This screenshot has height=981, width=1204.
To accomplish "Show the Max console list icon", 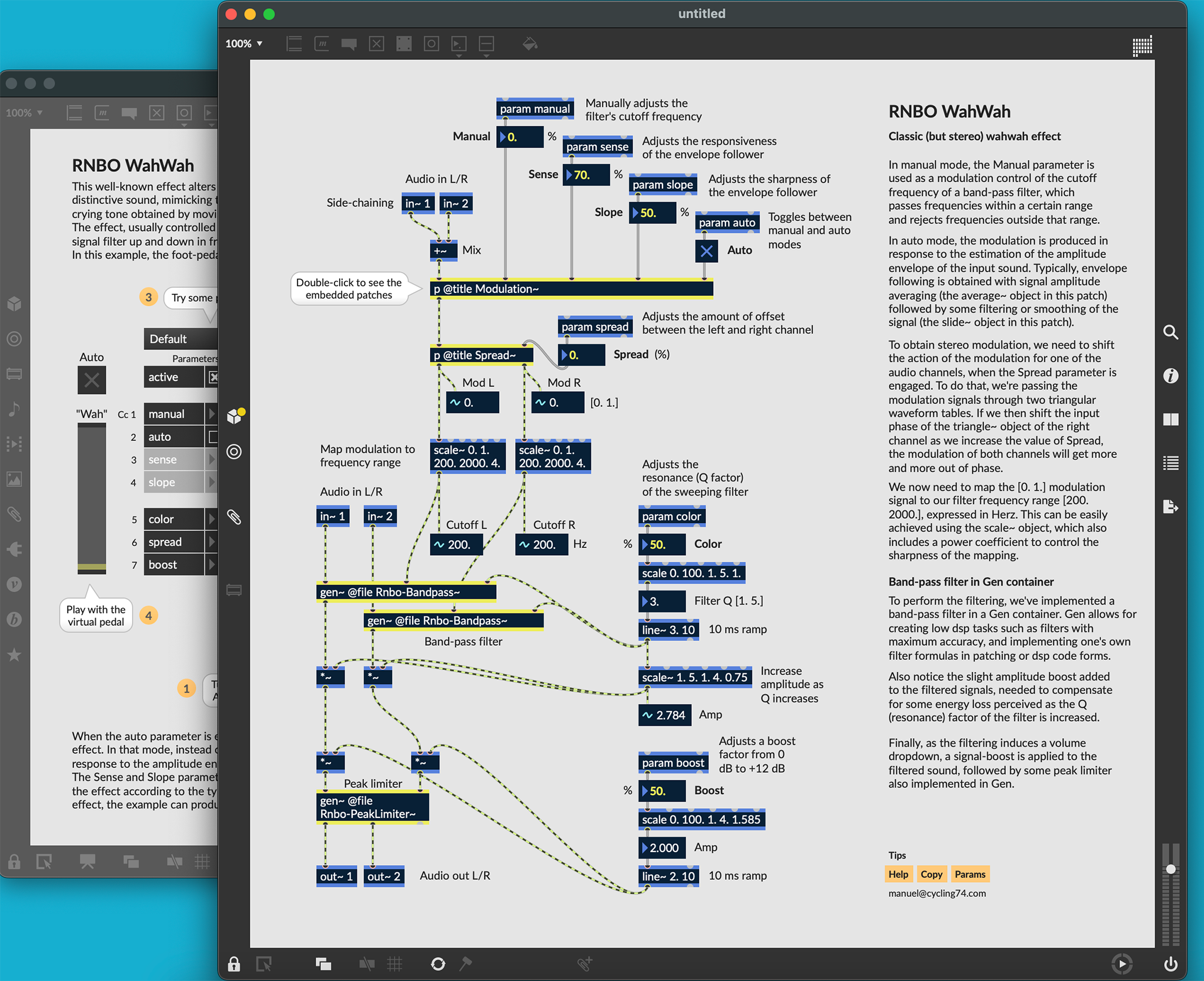I will [1170, 463].
